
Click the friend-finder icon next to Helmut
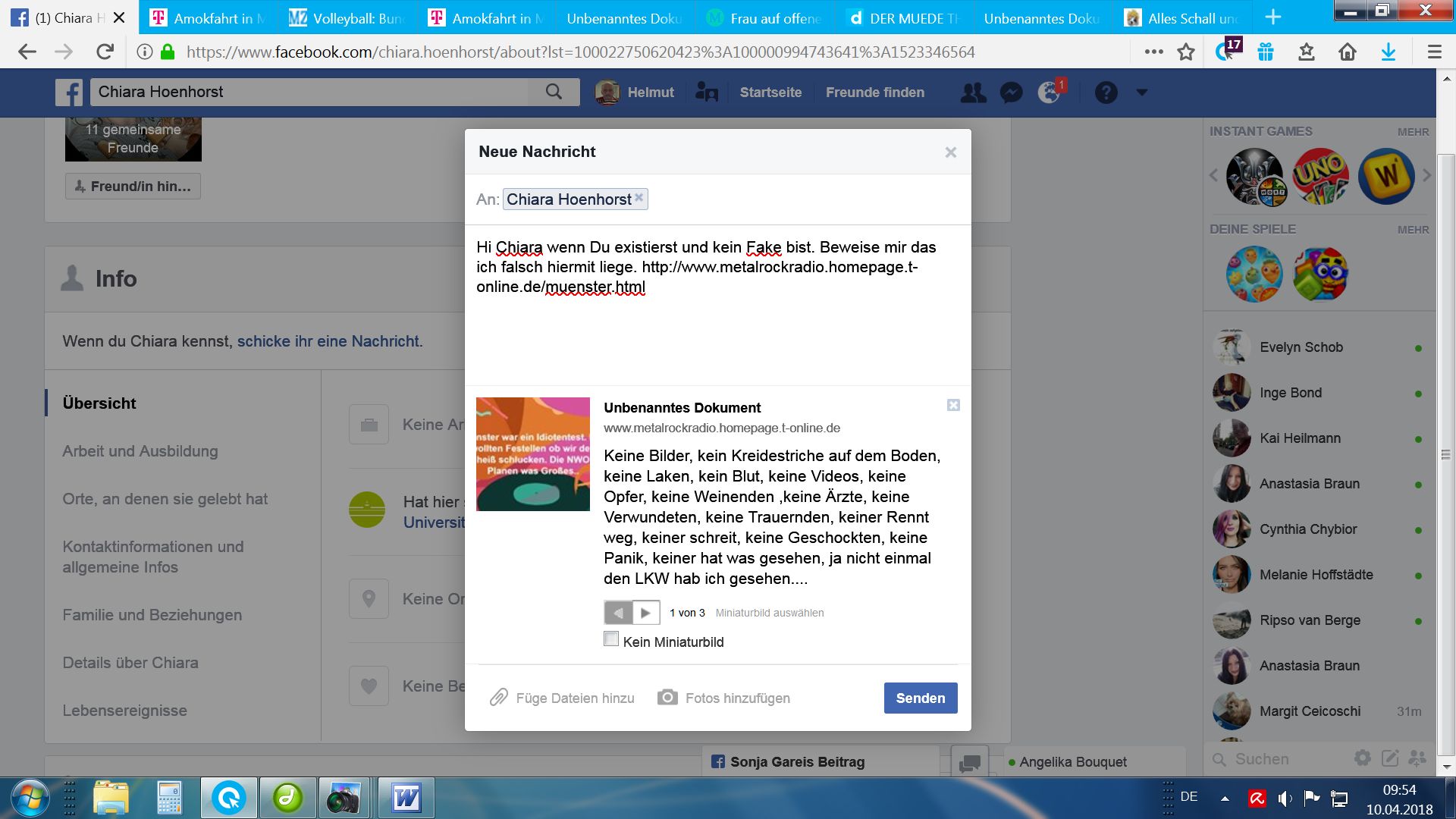[707, 93]
